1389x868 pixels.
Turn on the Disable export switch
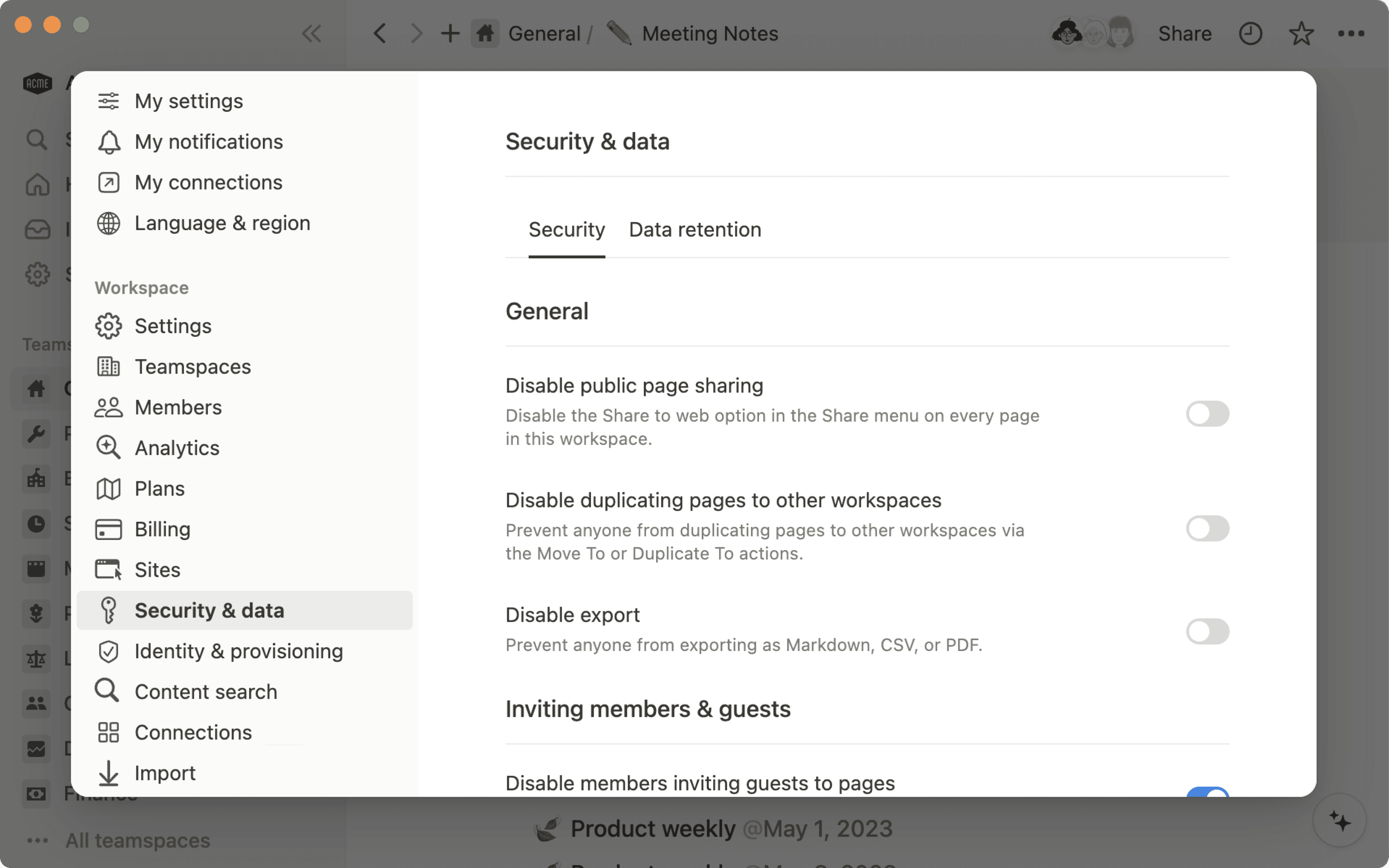1208,631
